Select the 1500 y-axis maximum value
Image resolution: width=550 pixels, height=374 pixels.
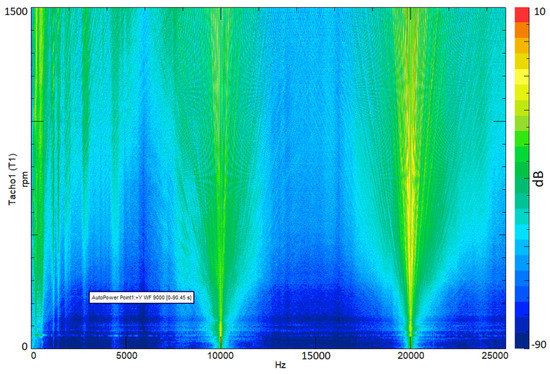(16, 12)
